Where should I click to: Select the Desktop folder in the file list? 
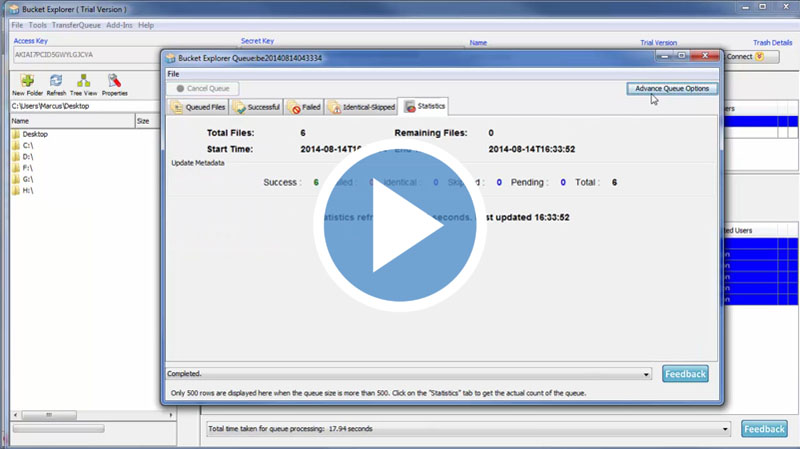[x=35, y=134]
